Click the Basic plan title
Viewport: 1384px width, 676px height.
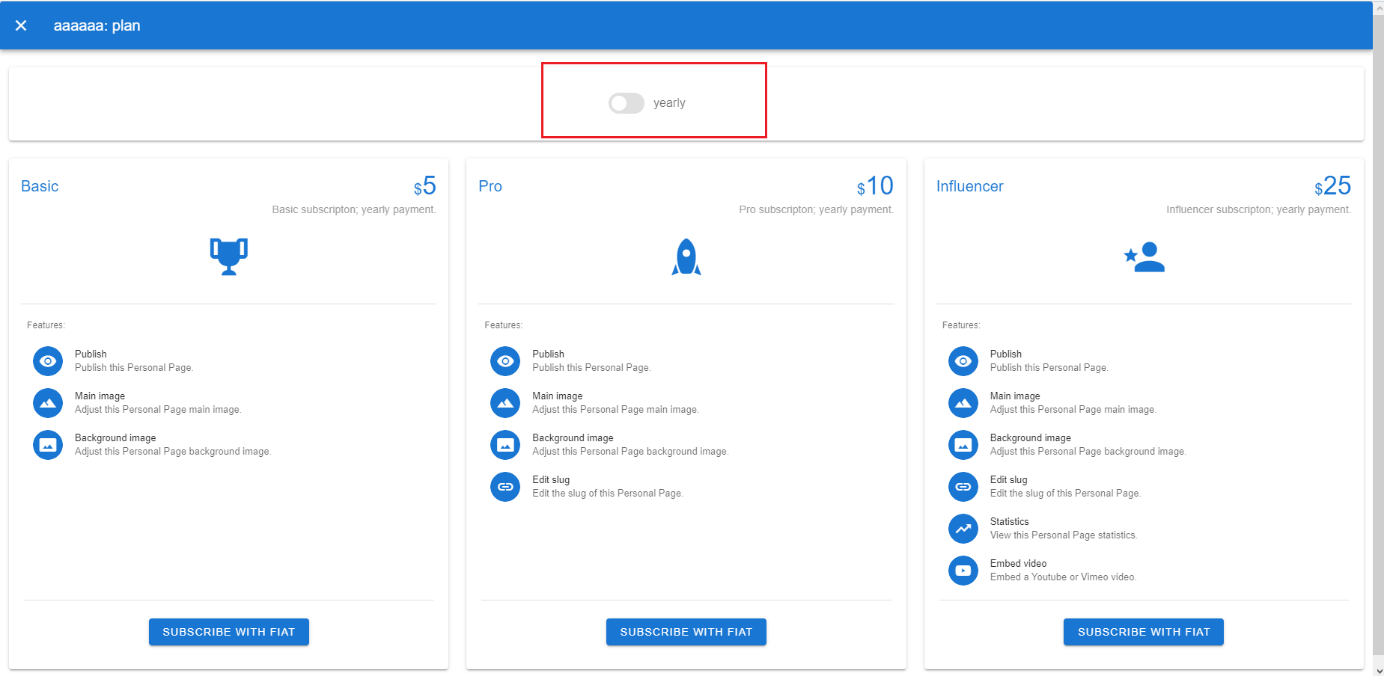point(40,186)
